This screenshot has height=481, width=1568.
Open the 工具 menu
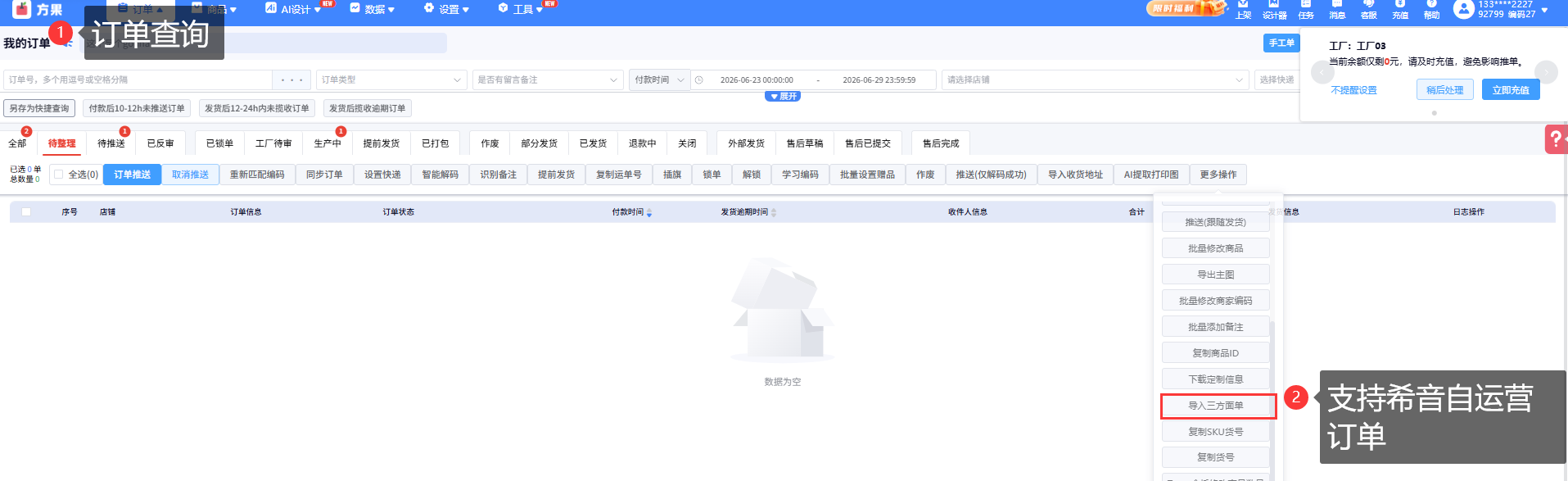point(521,9)
